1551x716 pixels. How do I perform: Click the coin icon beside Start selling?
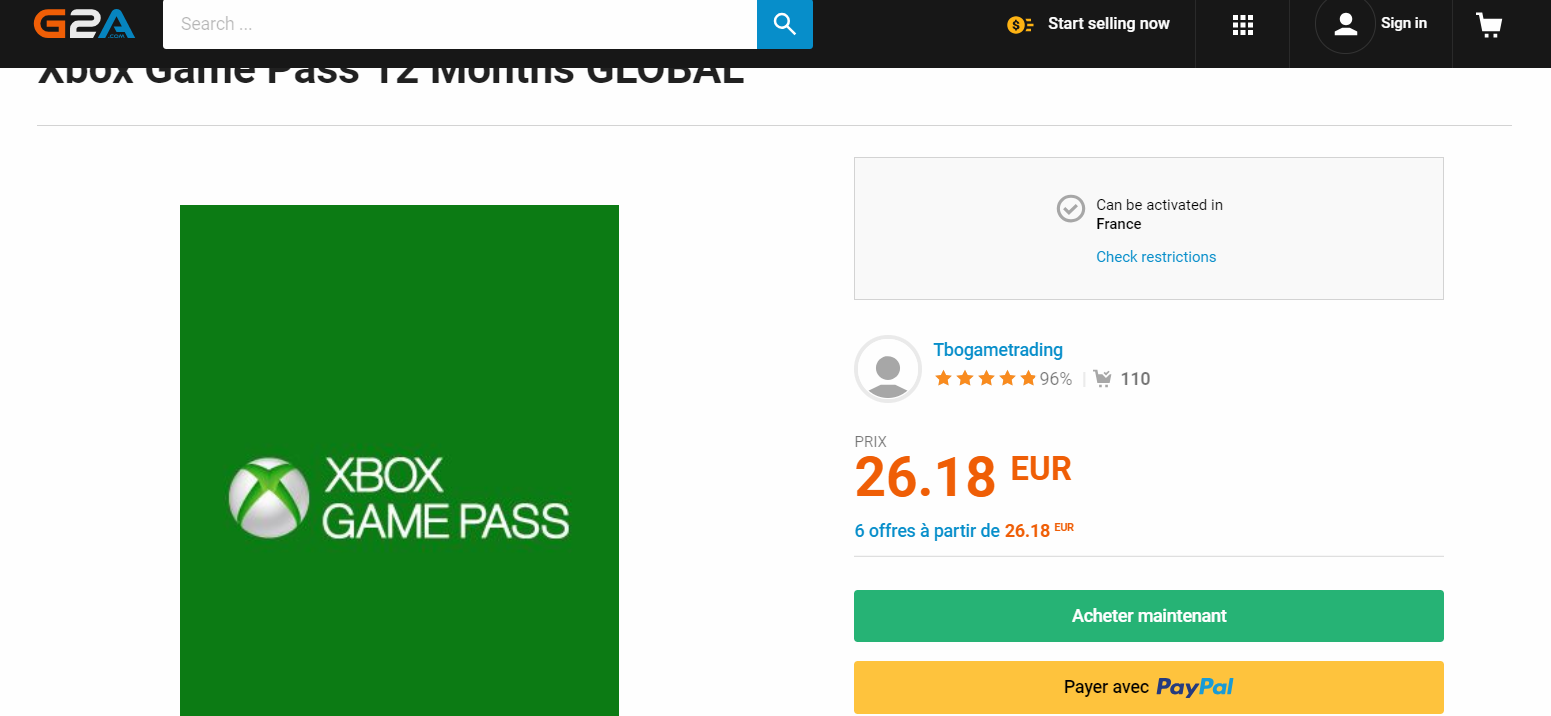click(x=1020, y=24)
